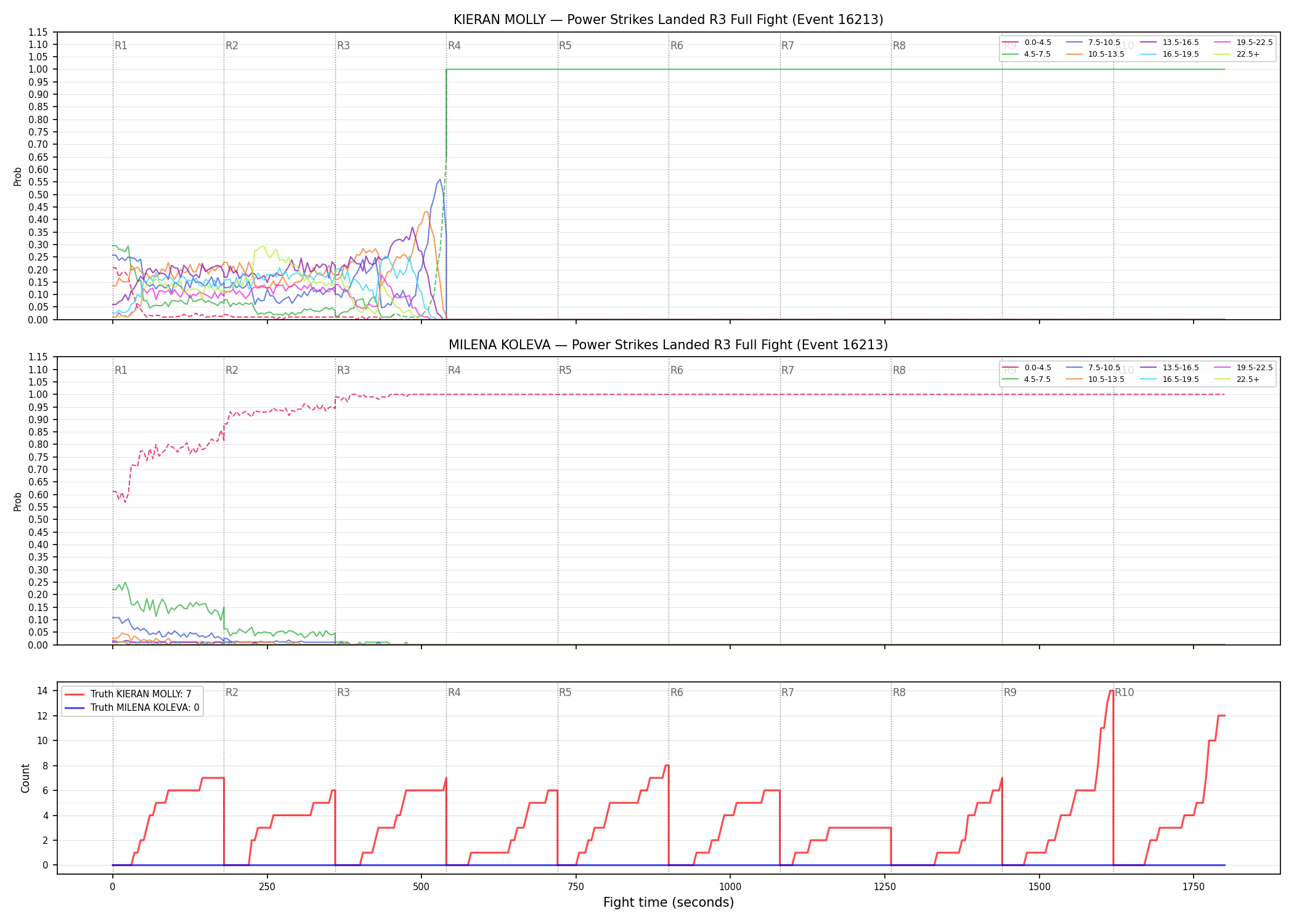Image resolution: width=1294 pixels, height=924 pixels.
Task: Click the 1000 tick label on x-axis
Action: [730, 887]
